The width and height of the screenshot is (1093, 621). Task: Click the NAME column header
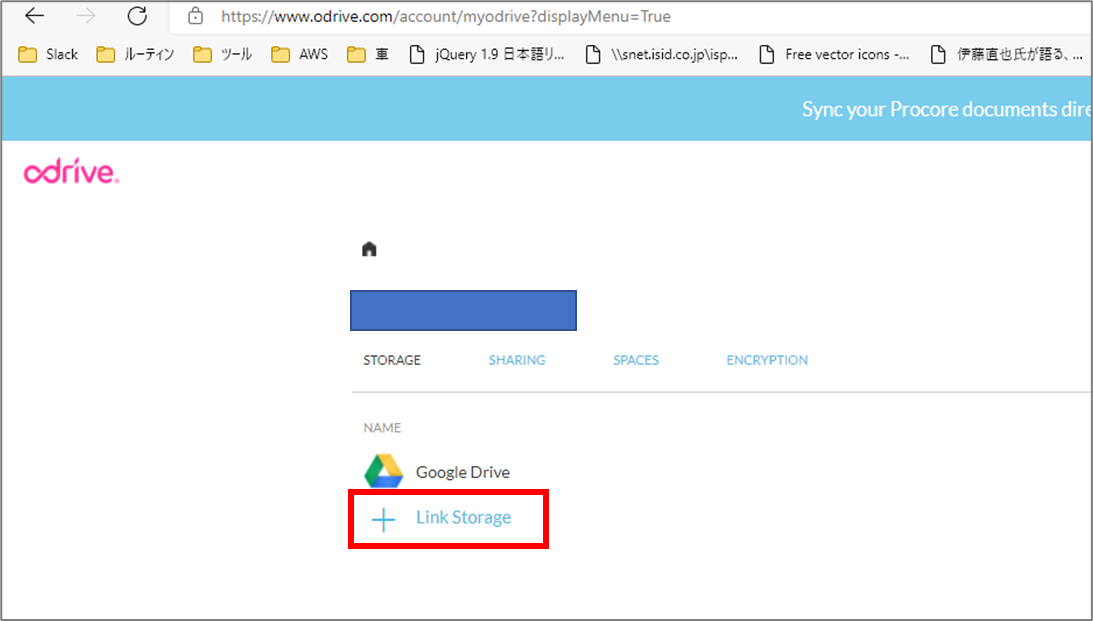(x=382, y=428)
